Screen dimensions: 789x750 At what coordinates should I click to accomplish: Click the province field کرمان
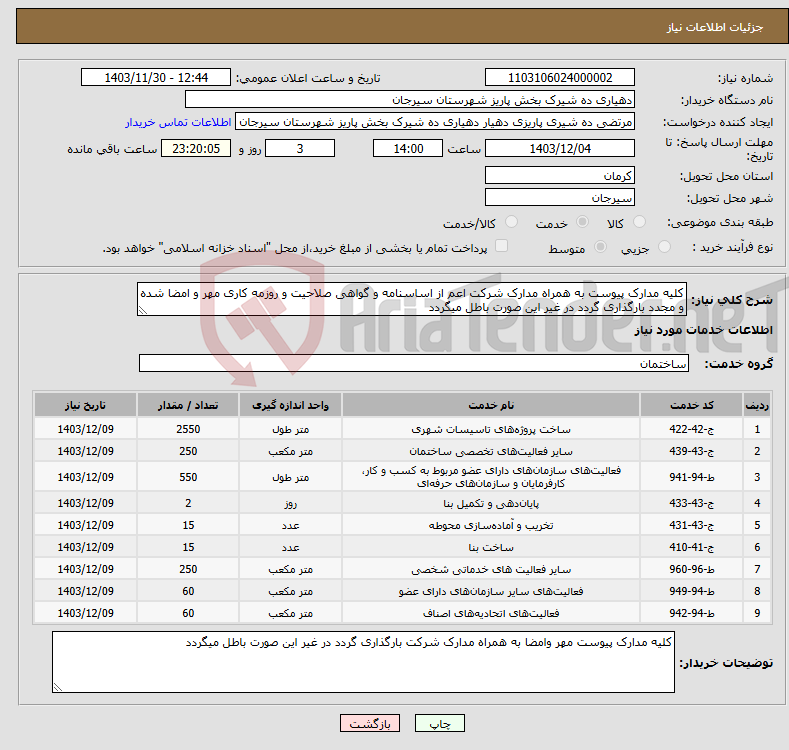(x=560, y=176)
